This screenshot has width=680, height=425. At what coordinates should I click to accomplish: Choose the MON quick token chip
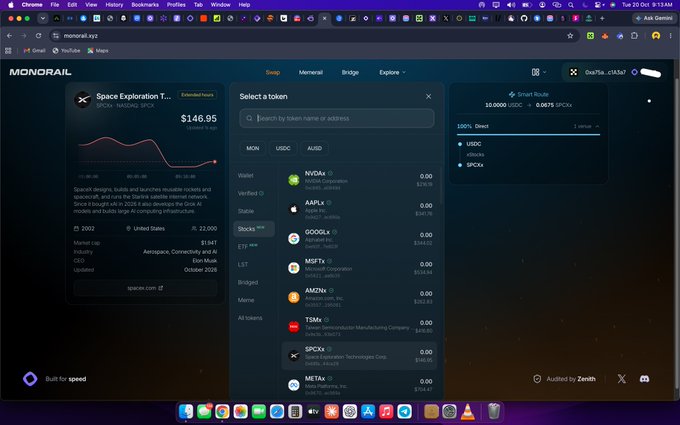253,148
